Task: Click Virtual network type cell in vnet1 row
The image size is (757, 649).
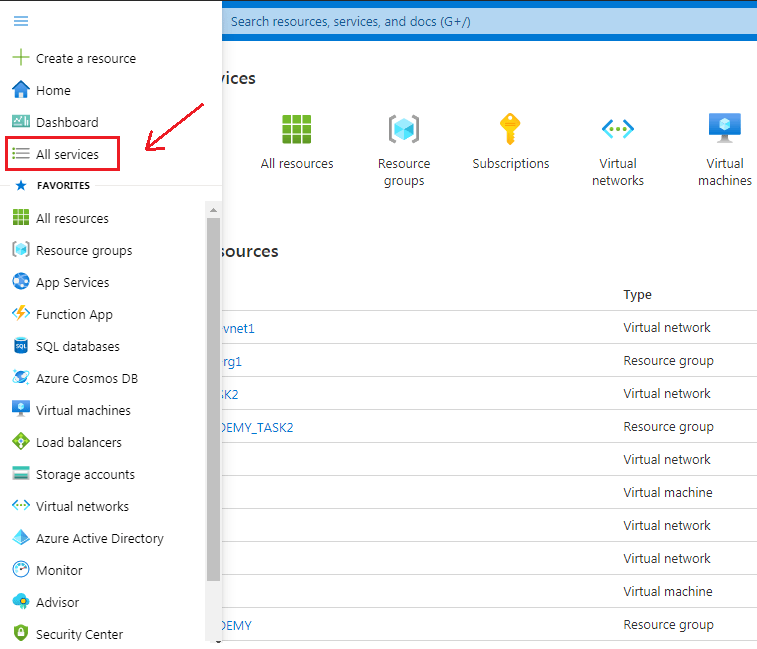Action: [667, 327]
